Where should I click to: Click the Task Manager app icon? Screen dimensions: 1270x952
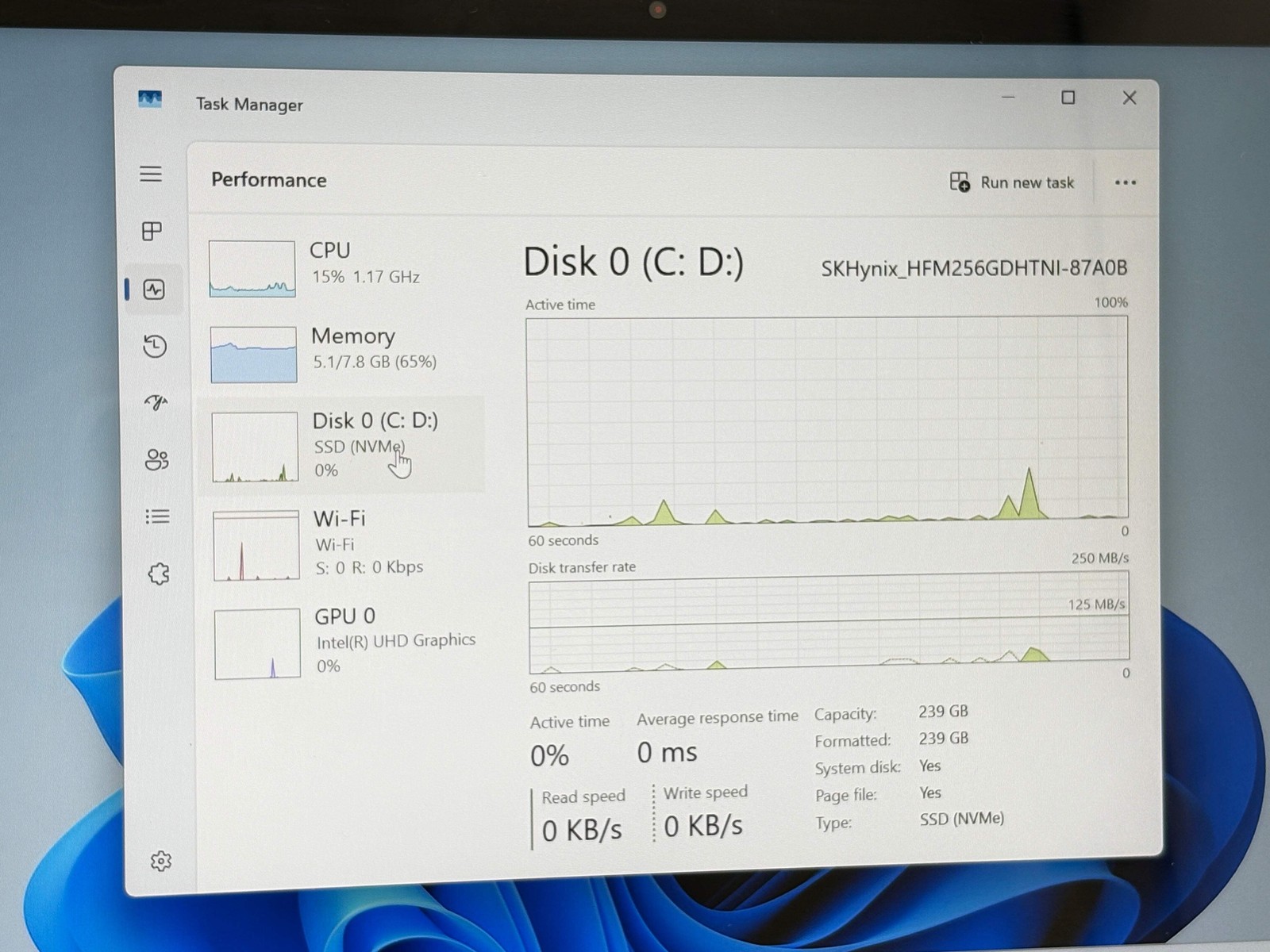pos(149,99)
